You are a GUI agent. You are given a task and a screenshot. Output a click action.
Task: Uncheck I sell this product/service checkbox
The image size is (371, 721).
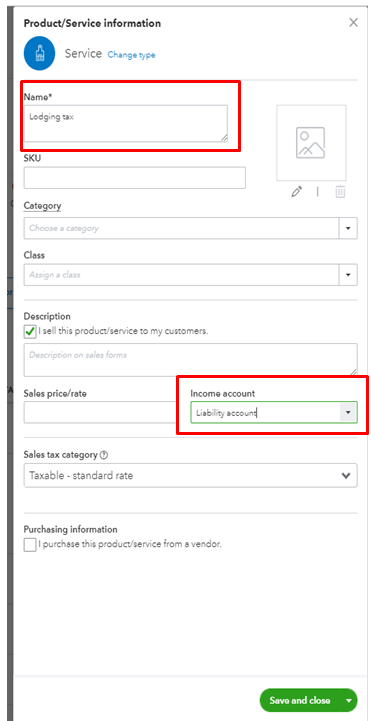pyautogui.click(x=30, y=331)
